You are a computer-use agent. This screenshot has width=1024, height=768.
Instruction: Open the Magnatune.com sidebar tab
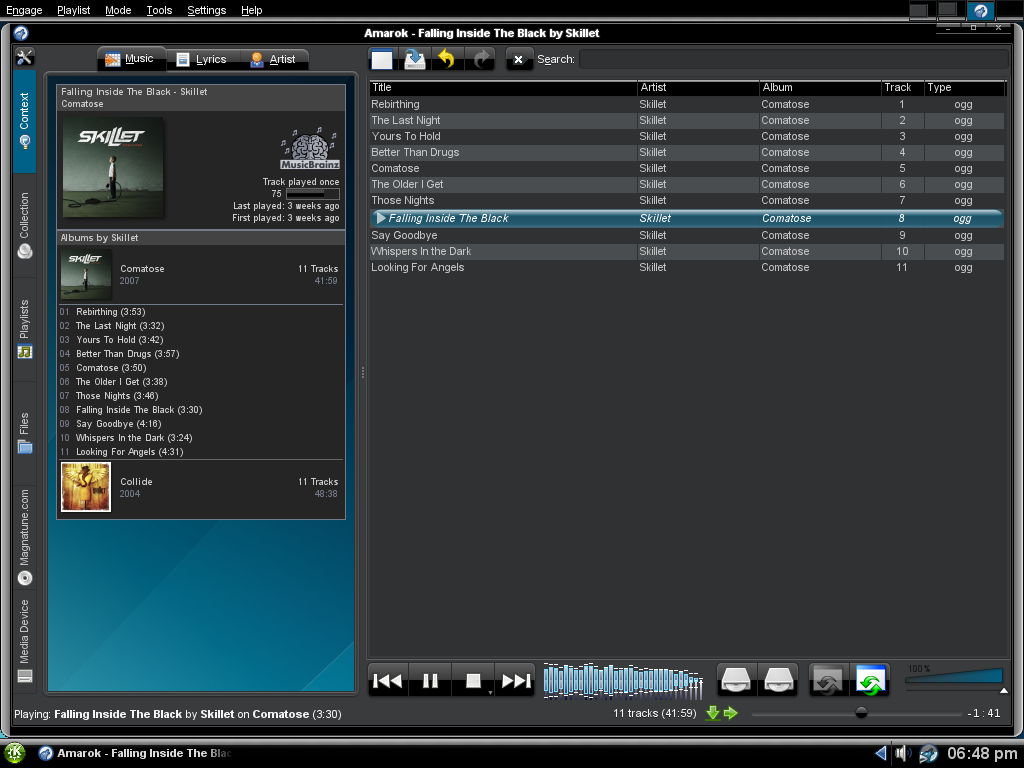tap(24, 537)
